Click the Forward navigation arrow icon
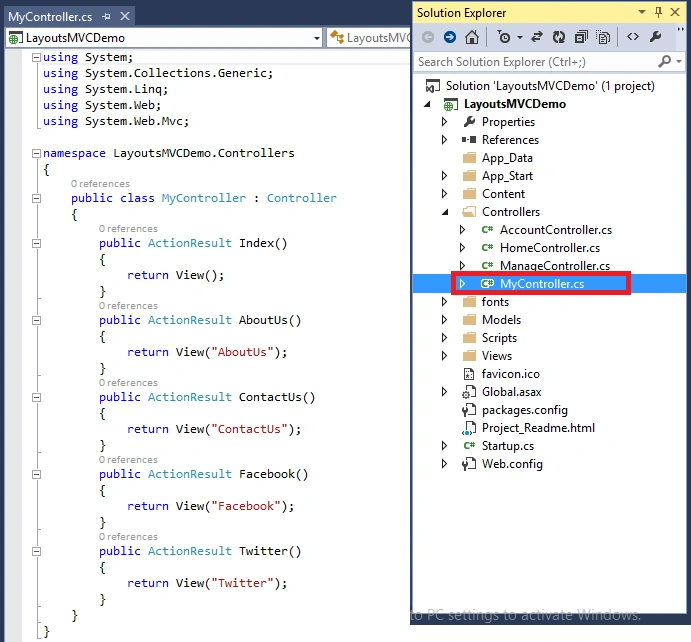This screenshot has height=642, width=691. (450, 37)
